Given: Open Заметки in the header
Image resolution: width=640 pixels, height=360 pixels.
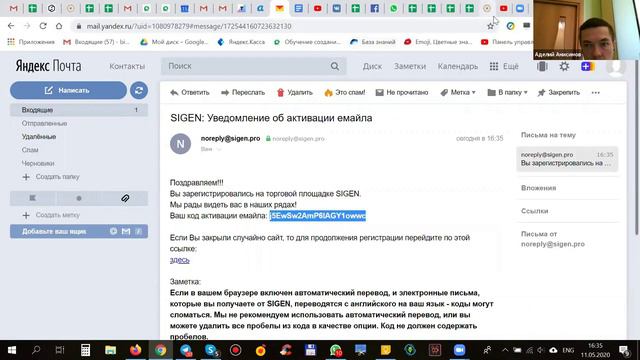Looking at the screenshot, I should click(x=410, y=66).
